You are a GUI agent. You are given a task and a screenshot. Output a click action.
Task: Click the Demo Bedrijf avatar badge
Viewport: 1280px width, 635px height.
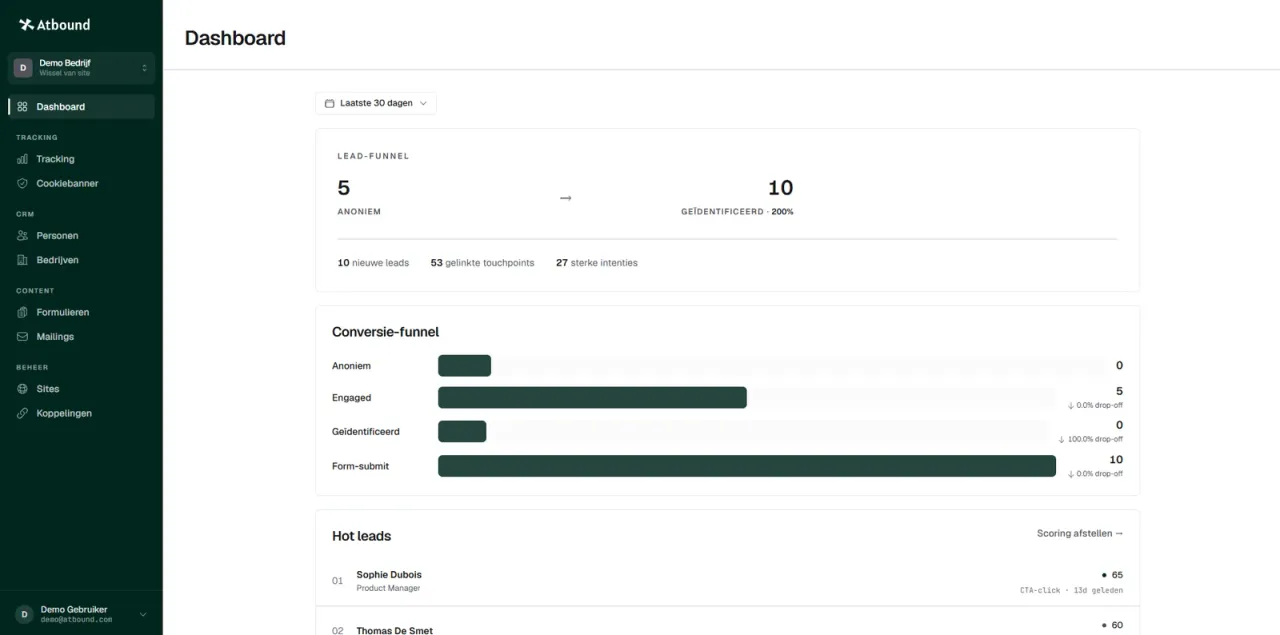[23, 68]
